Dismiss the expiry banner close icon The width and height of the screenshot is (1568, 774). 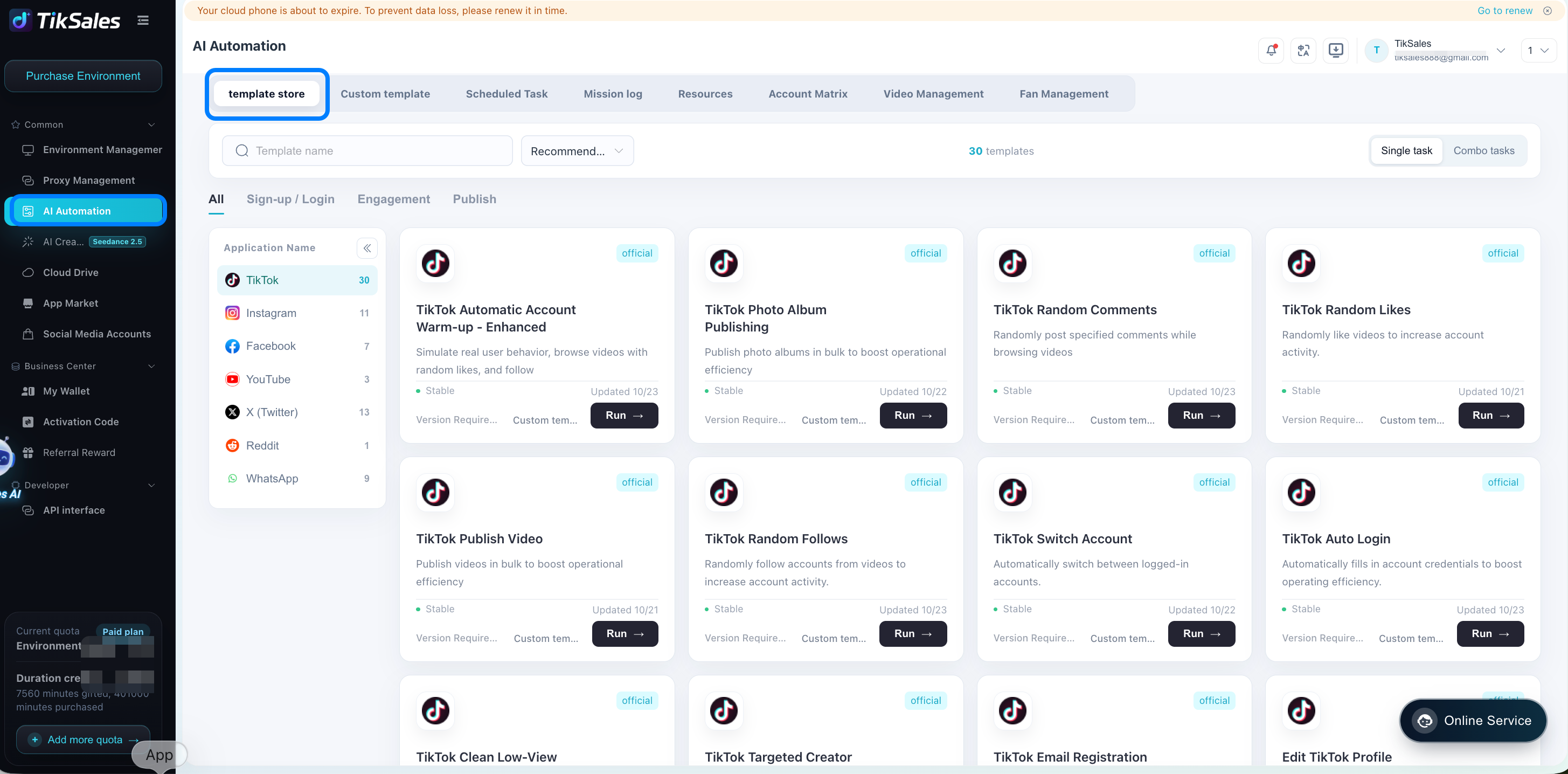pyautogui.click(x=1548, y=11)
